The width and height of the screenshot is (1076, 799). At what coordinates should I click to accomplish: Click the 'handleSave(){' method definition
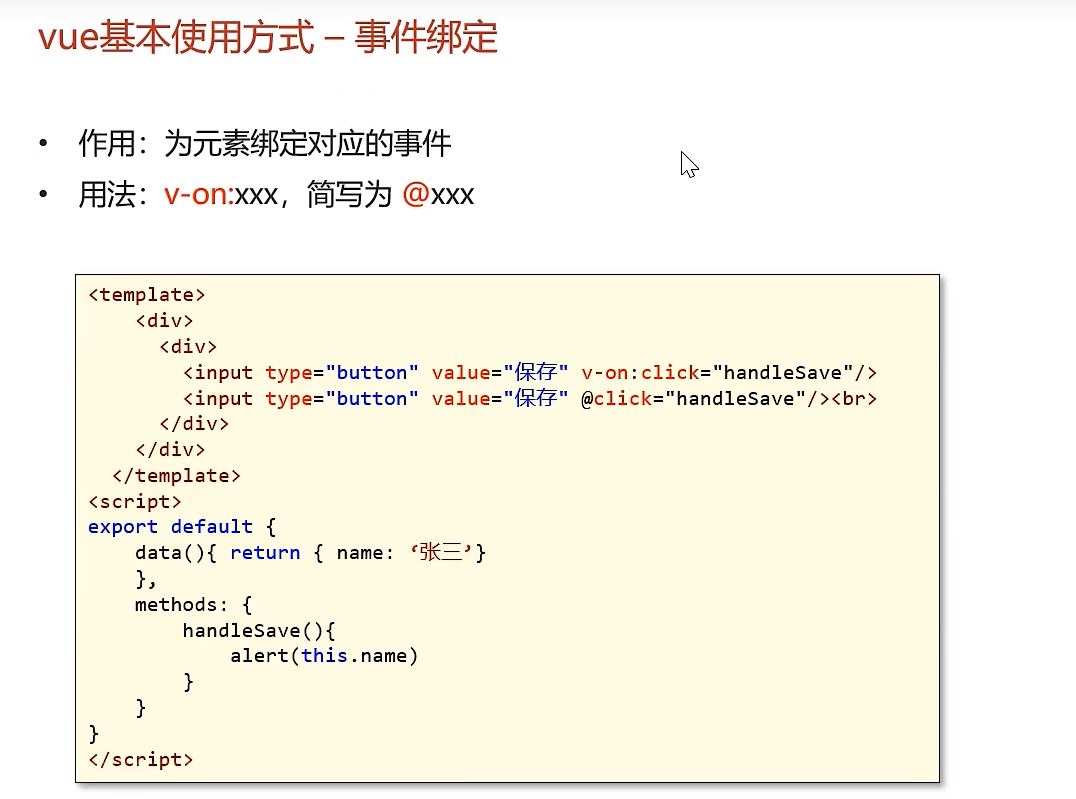point(259,631)
